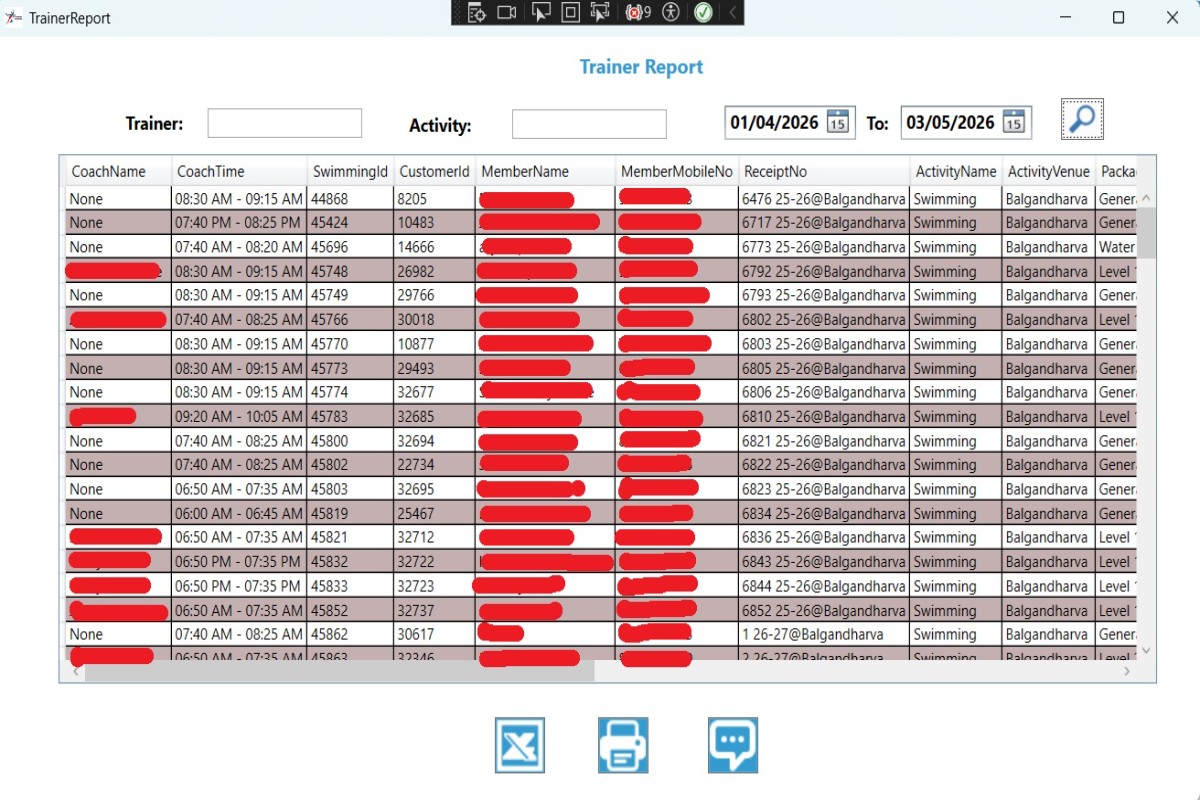Click the video camera debug toolbar icon
Image resolution: width=1200 pixels, height=800 pixels.
(507, 12)
